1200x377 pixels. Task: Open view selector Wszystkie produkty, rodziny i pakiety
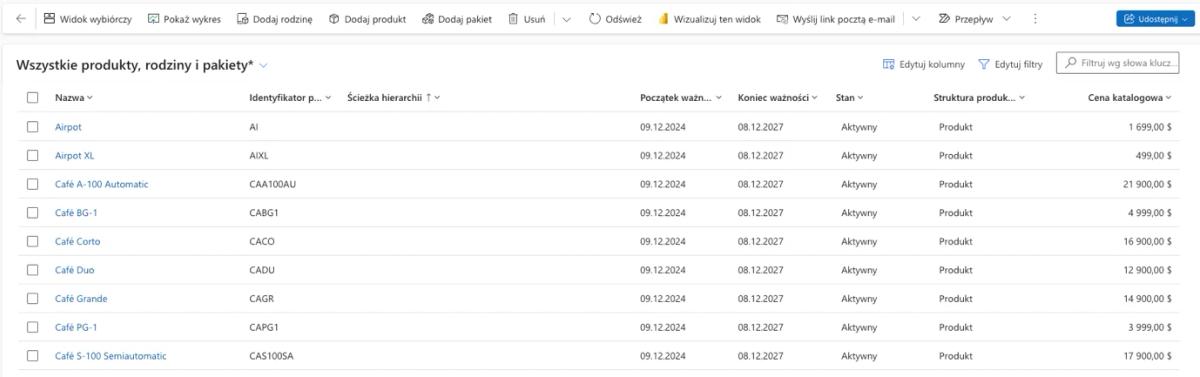(142, 65)
